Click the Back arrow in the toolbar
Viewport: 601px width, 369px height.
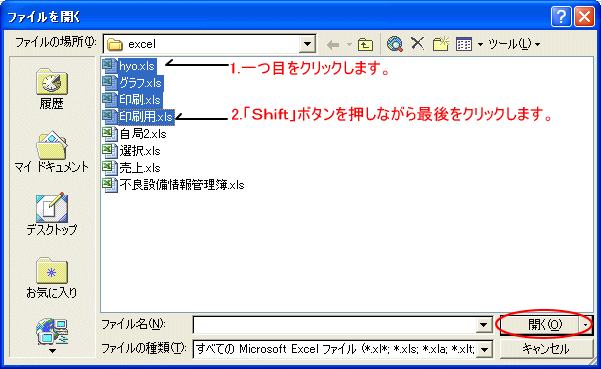click(x=333, y=44)
